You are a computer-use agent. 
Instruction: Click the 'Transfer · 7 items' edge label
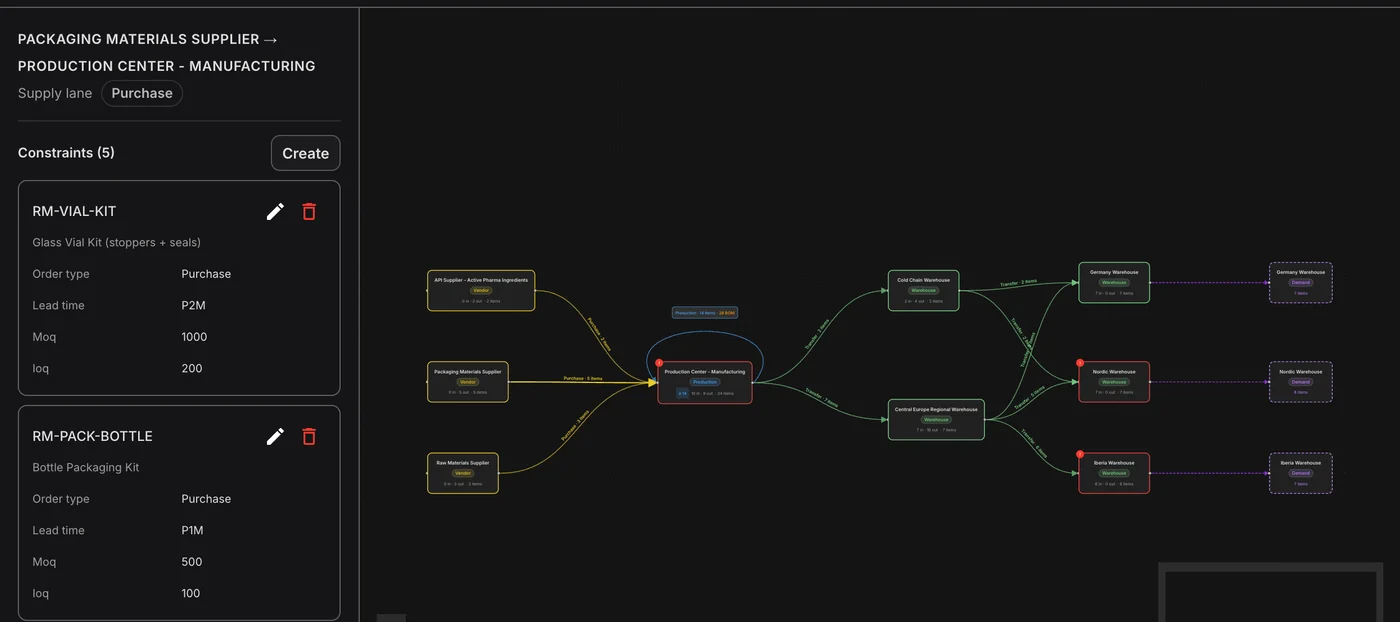822,397
